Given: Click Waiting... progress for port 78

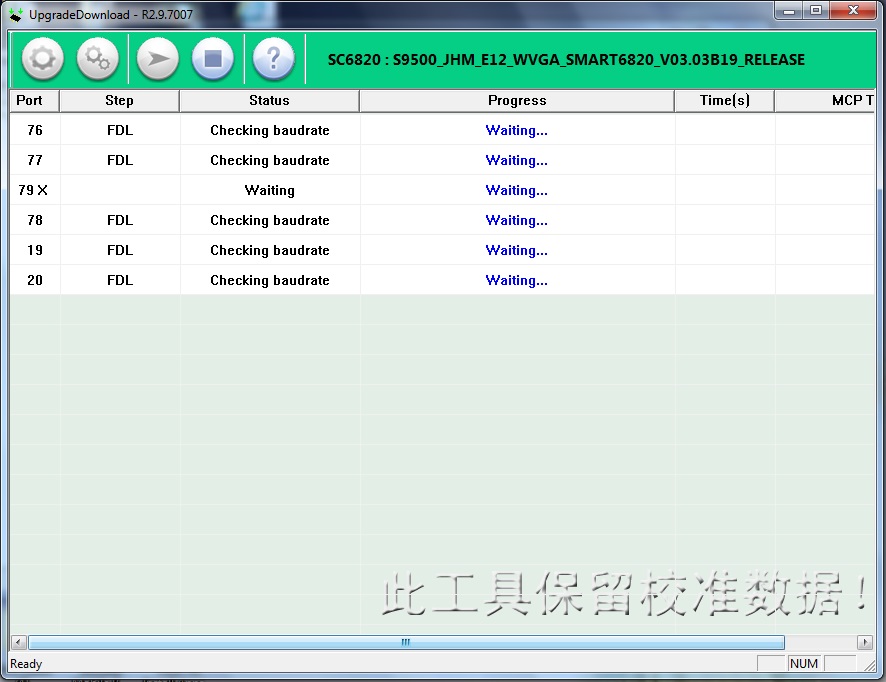Looking at the screenshot, I should (516, 220).
